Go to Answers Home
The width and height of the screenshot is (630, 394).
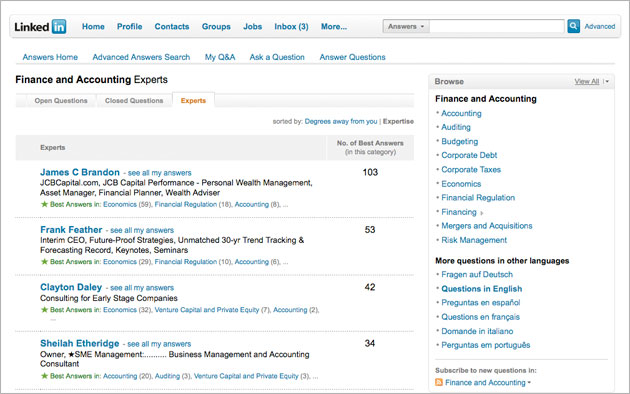[50, 57]
